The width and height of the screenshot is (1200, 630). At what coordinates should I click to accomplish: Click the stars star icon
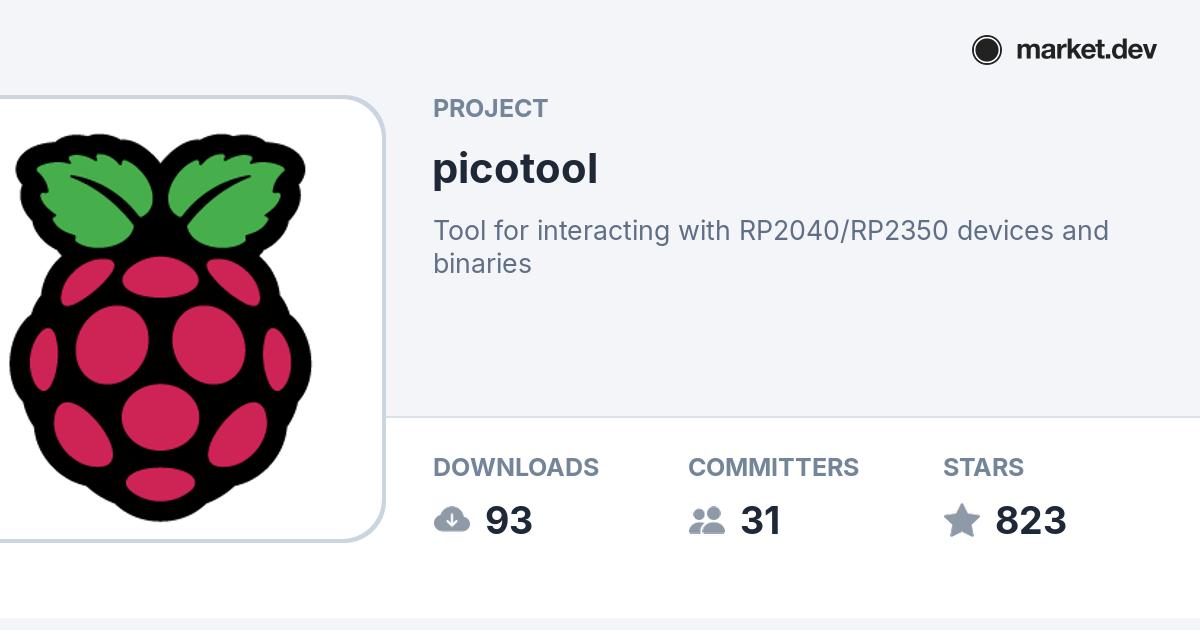[962, 520]
